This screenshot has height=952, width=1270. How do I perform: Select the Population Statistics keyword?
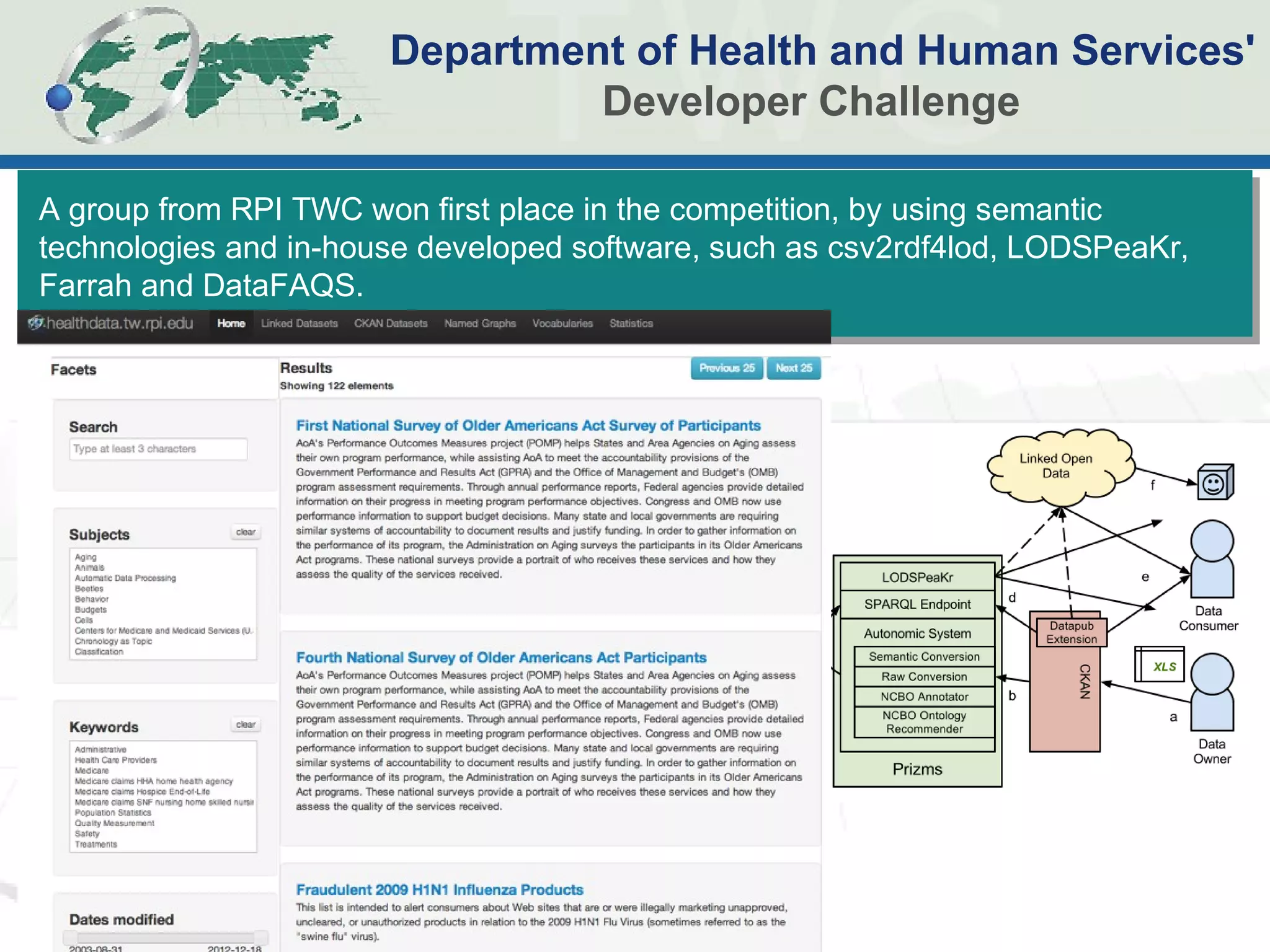point(113,813)
